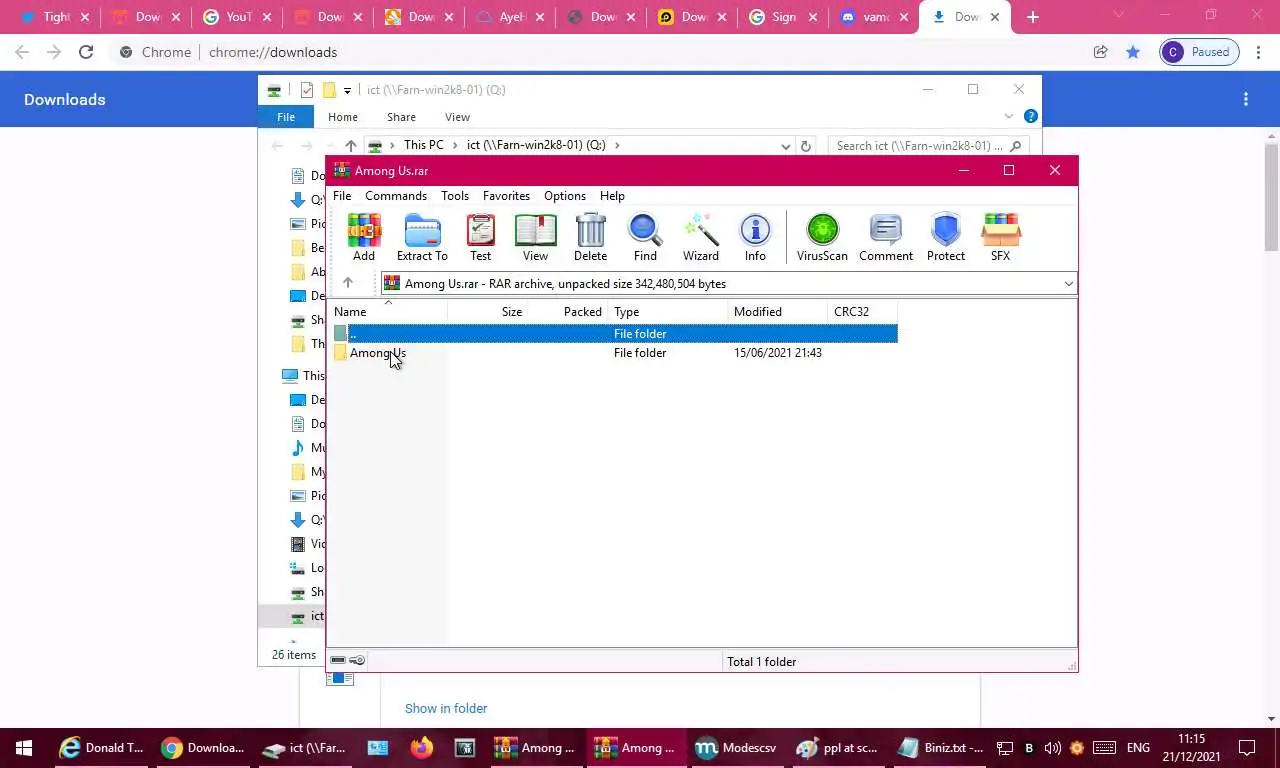Click the Protect shield icon
The height and width of the screenshot is (768, 1280).
tap(946, 237)
